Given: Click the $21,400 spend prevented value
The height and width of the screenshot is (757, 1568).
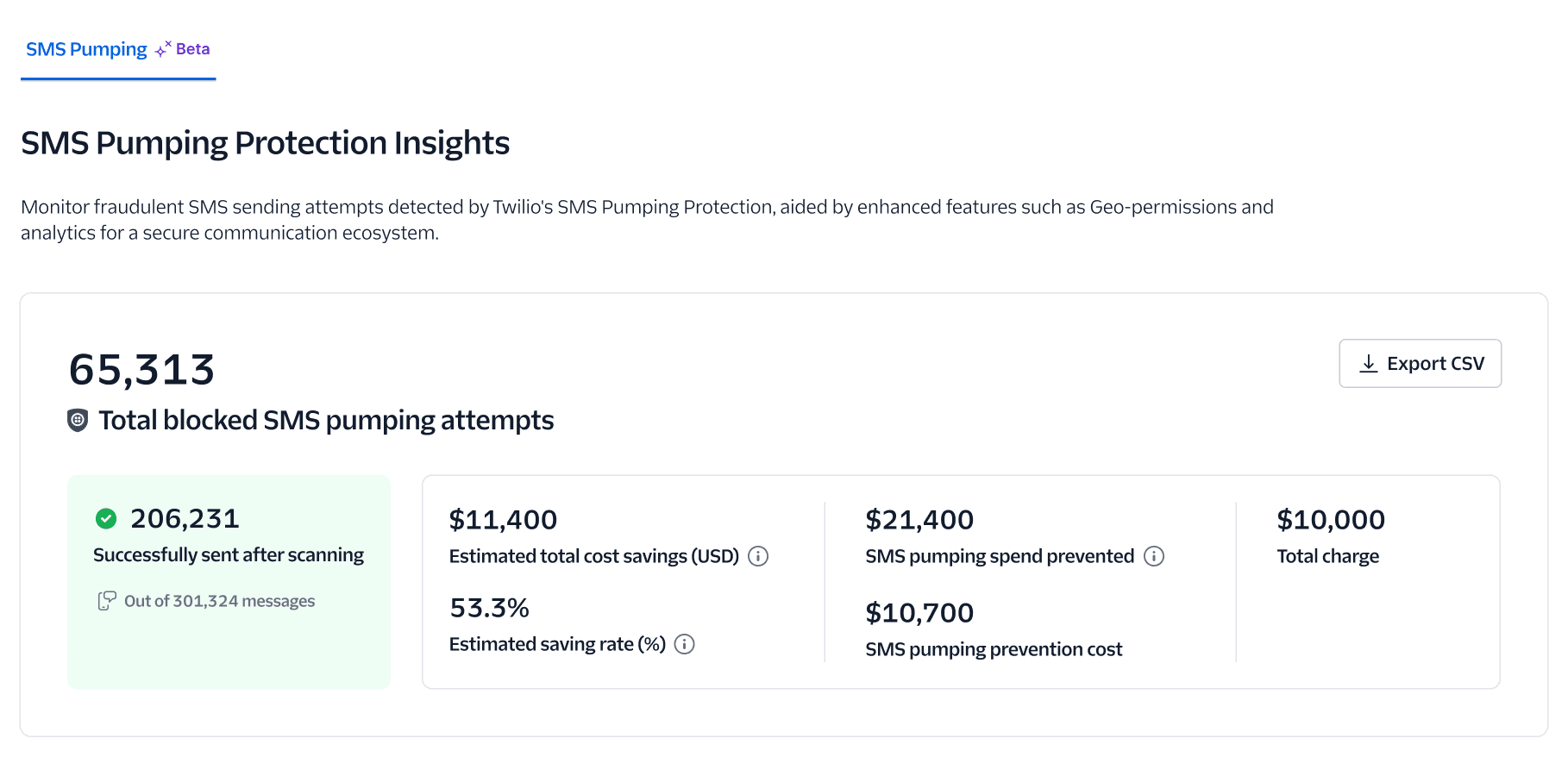Looking at the screenshot, I should pos(919,520).
